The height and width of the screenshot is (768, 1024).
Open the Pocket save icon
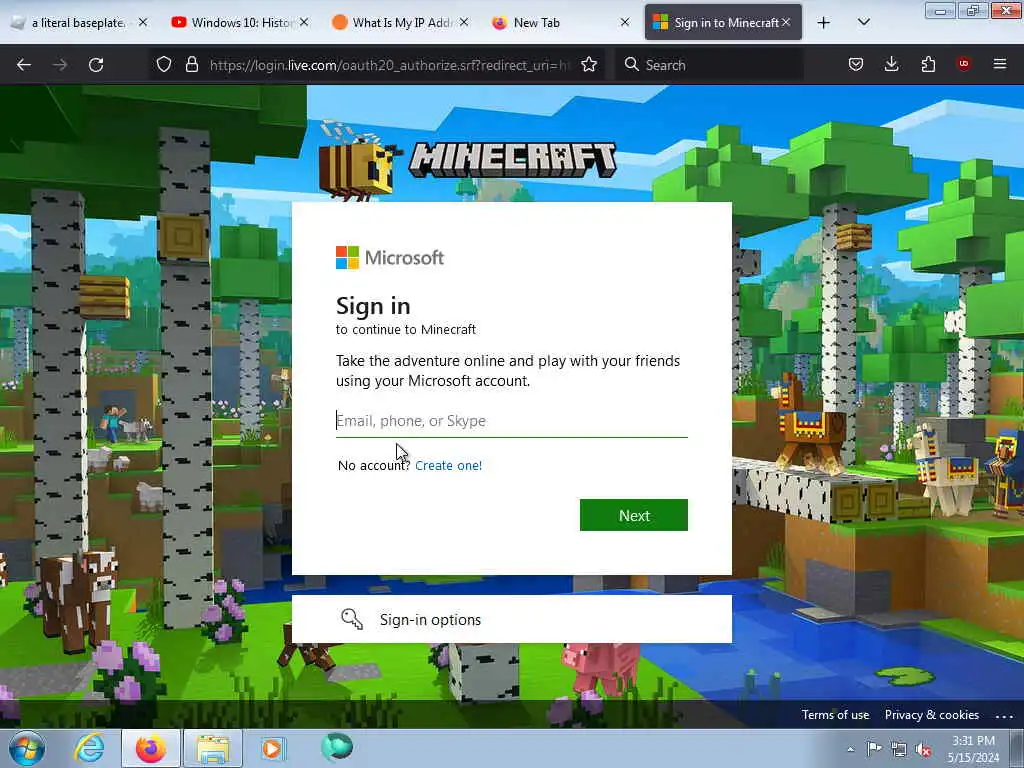(856, 64)
